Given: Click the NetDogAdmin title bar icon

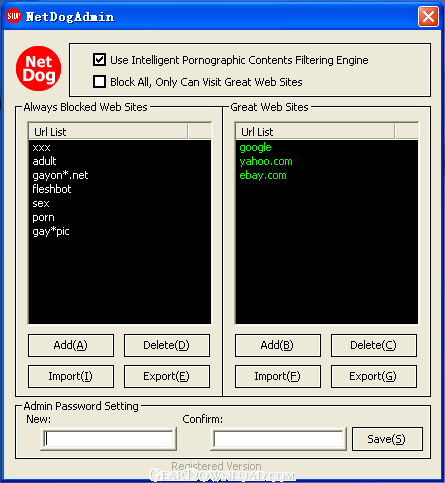Looking at the screenshot, I should tap(14, 16).
